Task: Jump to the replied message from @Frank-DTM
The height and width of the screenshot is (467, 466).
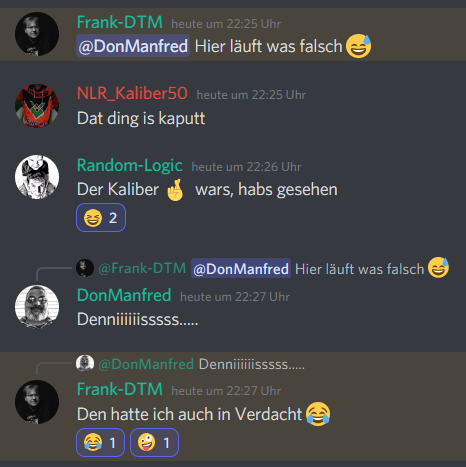Action: click(x=273, y=269)
